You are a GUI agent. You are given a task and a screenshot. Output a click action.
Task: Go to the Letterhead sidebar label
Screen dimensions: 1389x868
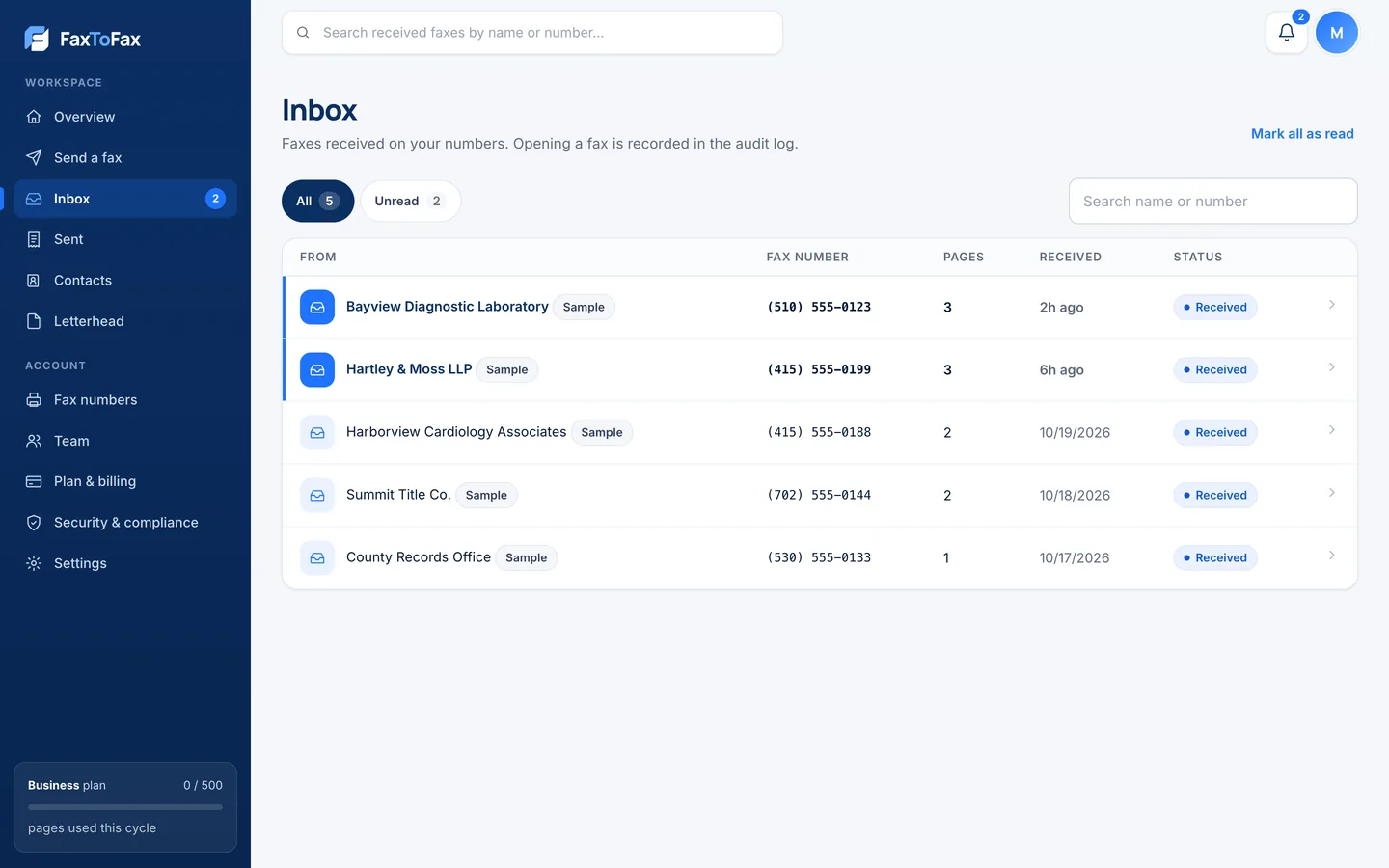tap(89, 321)
